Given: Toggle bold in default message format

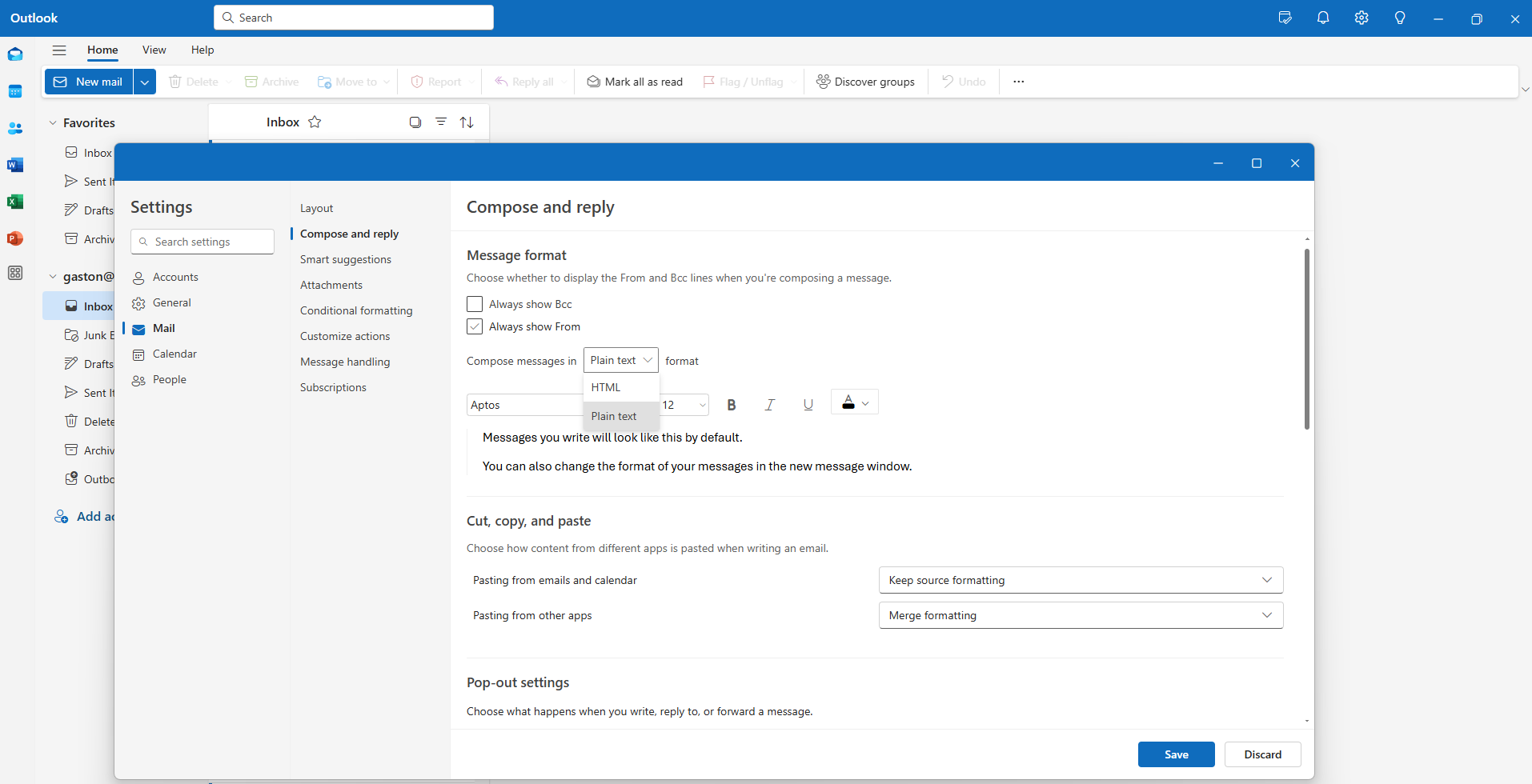Looking at the screenshot, I should point(731,405).
